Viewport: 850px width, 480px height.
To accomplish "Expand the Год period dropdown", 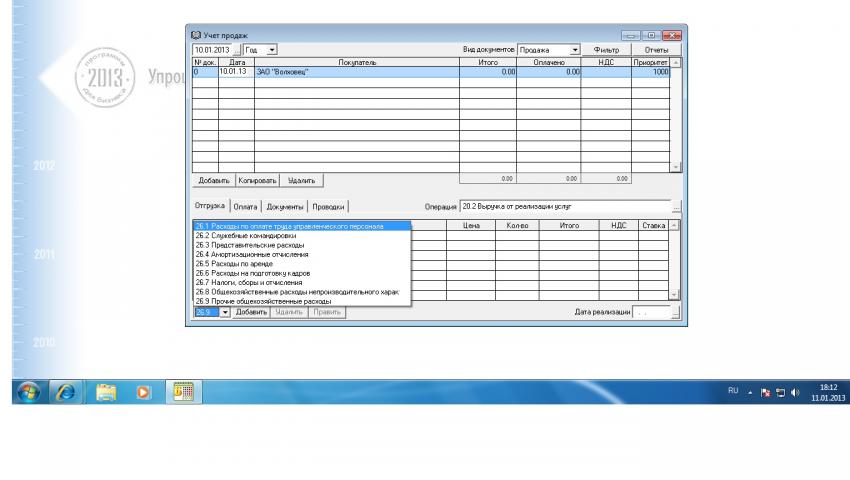I will pyautogui.click(x=273, y=49).
